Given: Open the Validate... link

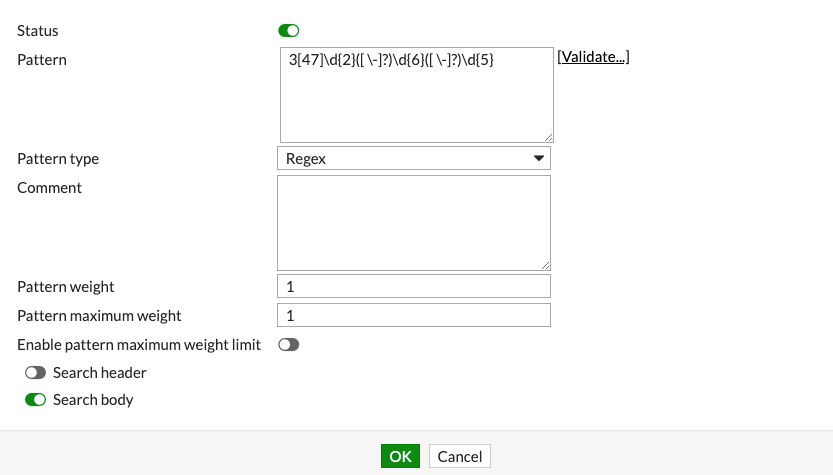Looking at the screenshot, I should [593, 57].
